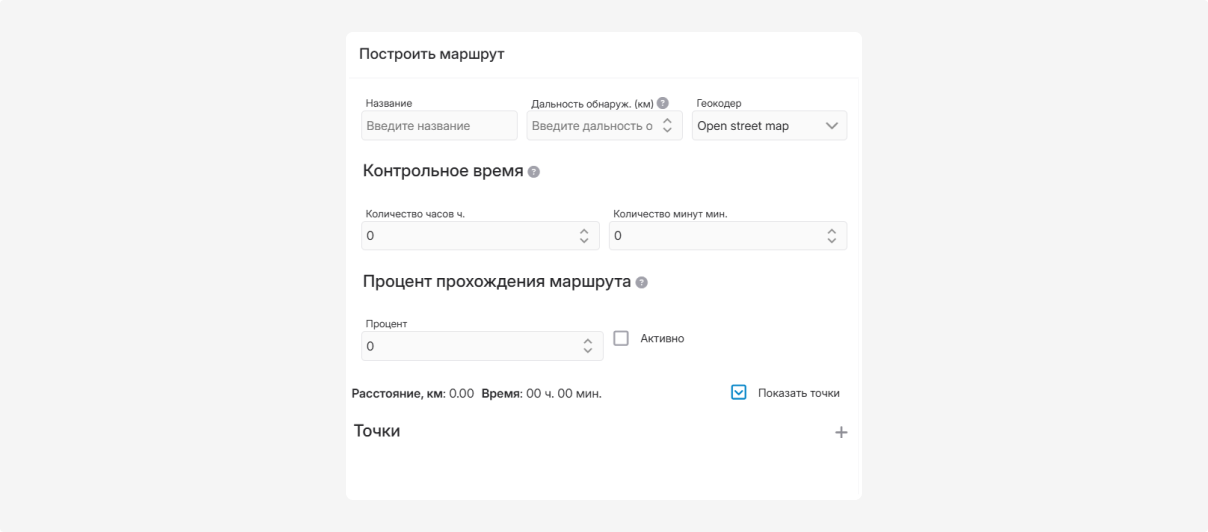Click help icon beside Процент прохождения маршрута

pos(642,282)
